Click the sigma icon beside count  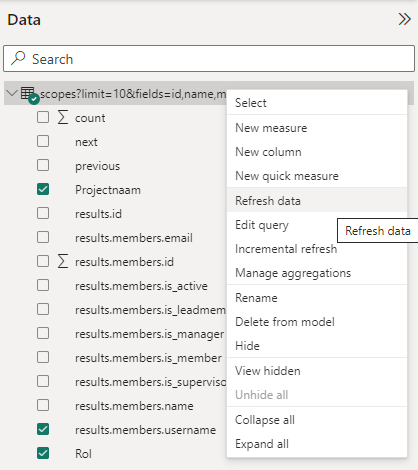tap(63, 117)
